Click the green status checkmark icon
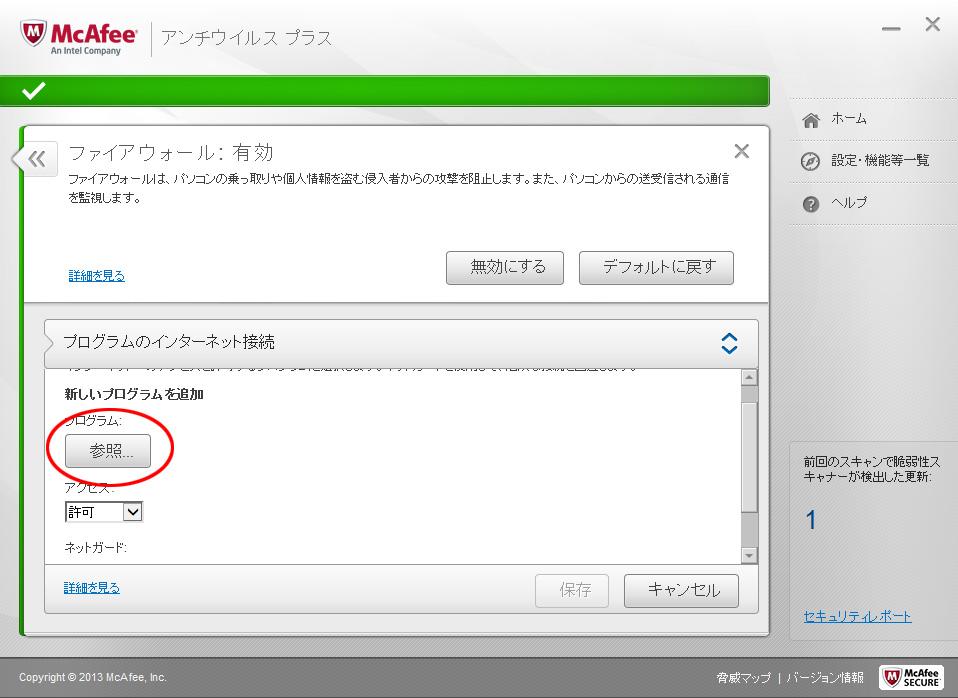This screenshot has height=698, width=958. [34, 90]
